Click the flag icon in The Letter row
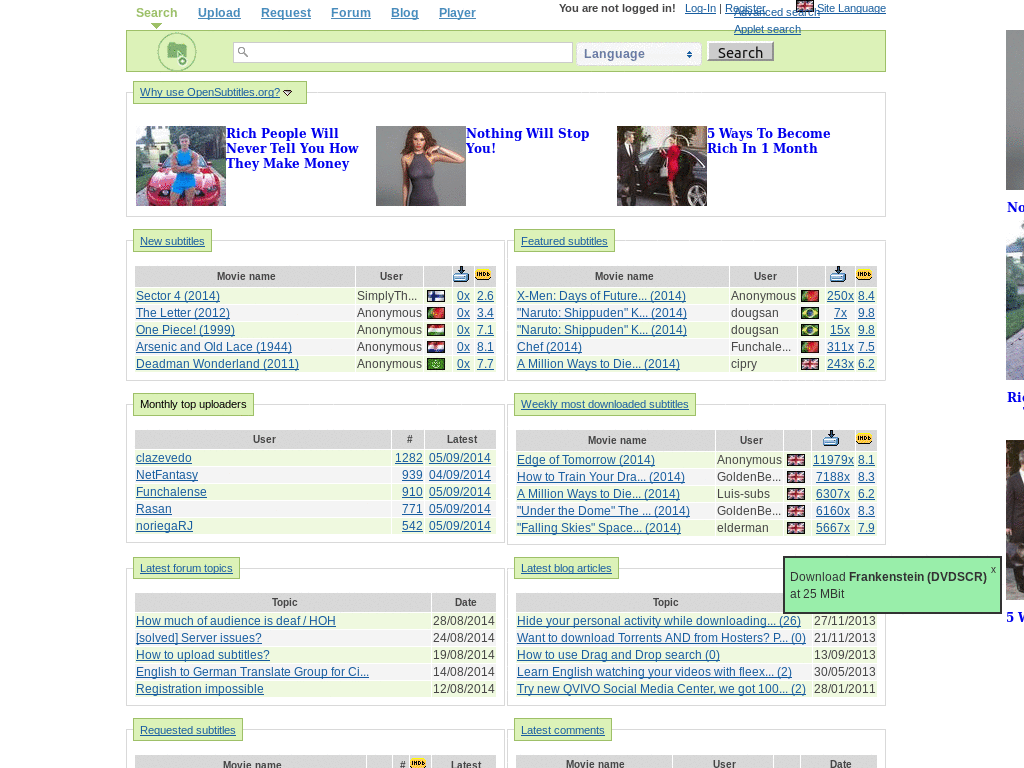Viewport: 1024px width, 768px height. [x=436, y=313]
